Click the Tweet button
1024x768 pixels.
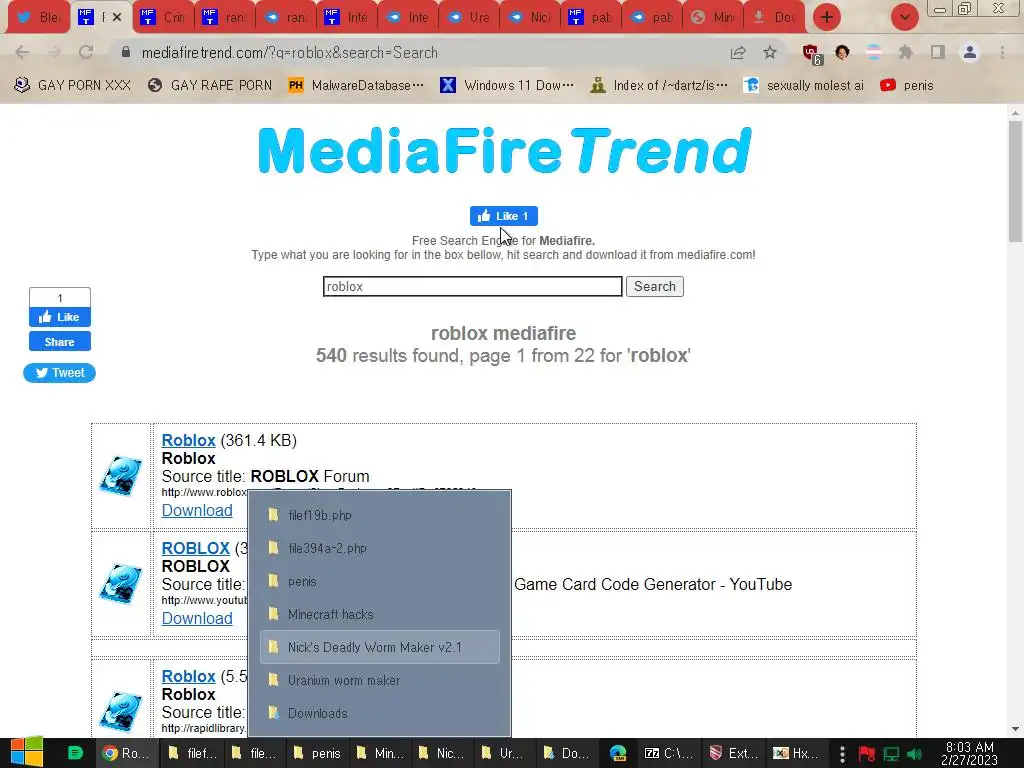pyautogui.click(x=59, y=372)
